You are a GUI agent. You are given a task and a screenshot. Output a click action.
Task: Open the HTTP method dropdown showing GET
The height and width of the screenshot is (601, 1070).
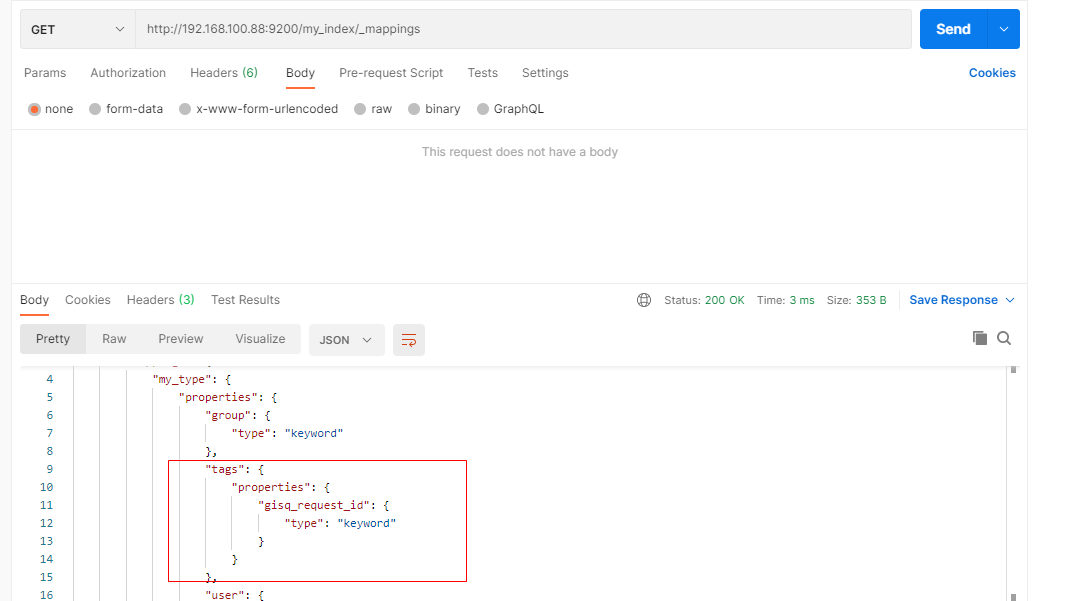coord(77,29)
